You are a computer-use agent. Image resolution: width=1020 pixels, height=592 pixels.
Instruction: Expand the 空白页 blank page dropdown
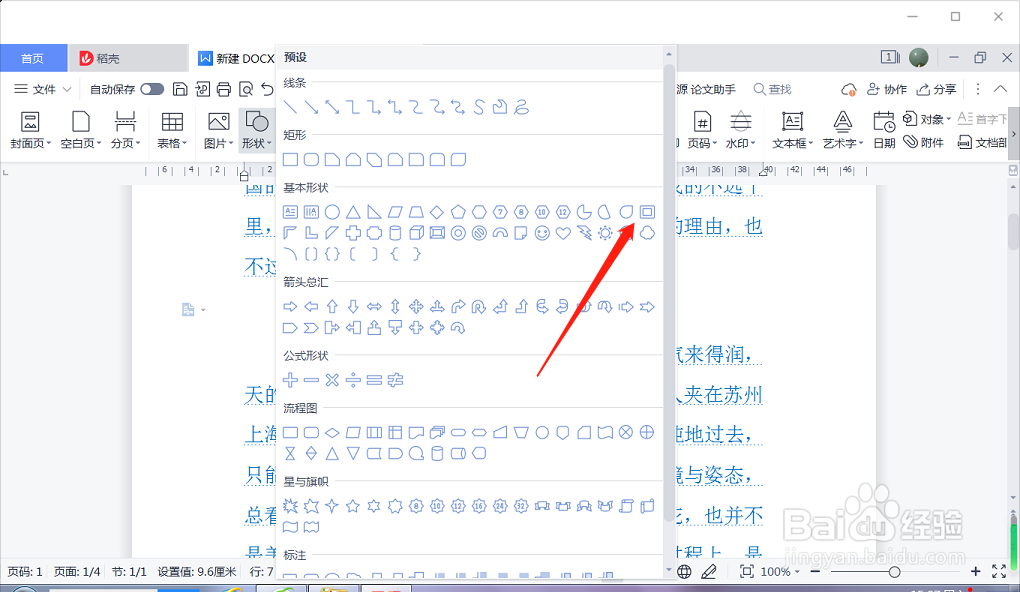coord(81,144)
